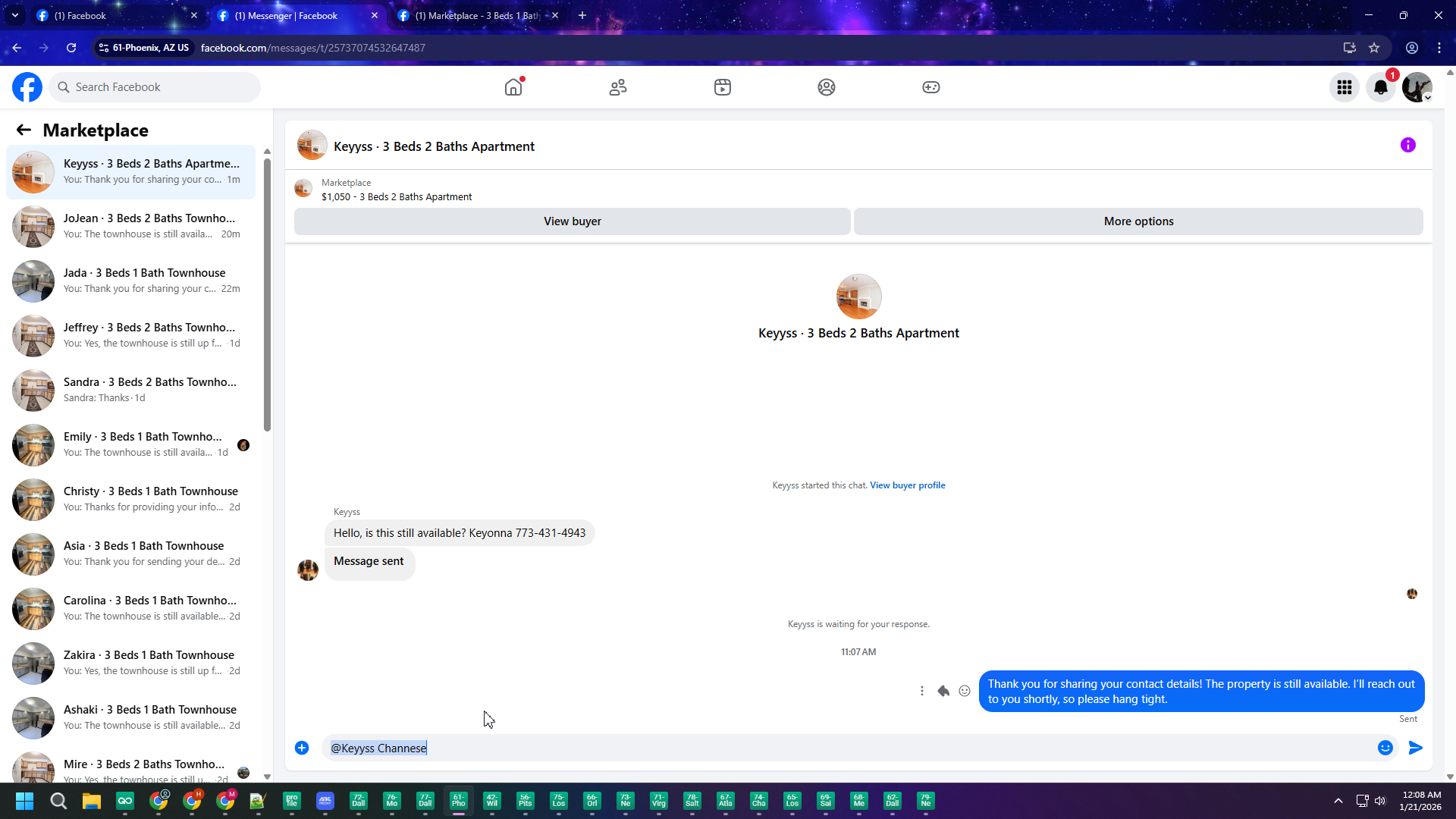Open the Reels video icon
1456x819 pixels.
(x=723, y=87)
